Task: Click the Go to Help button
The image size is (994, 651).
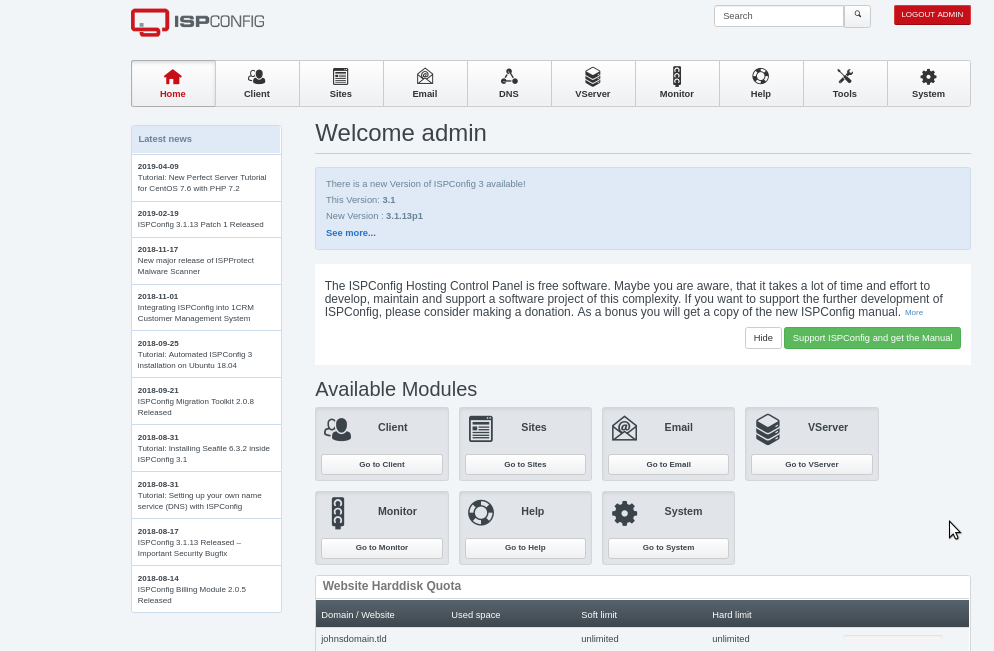Action: pos(525,548)
